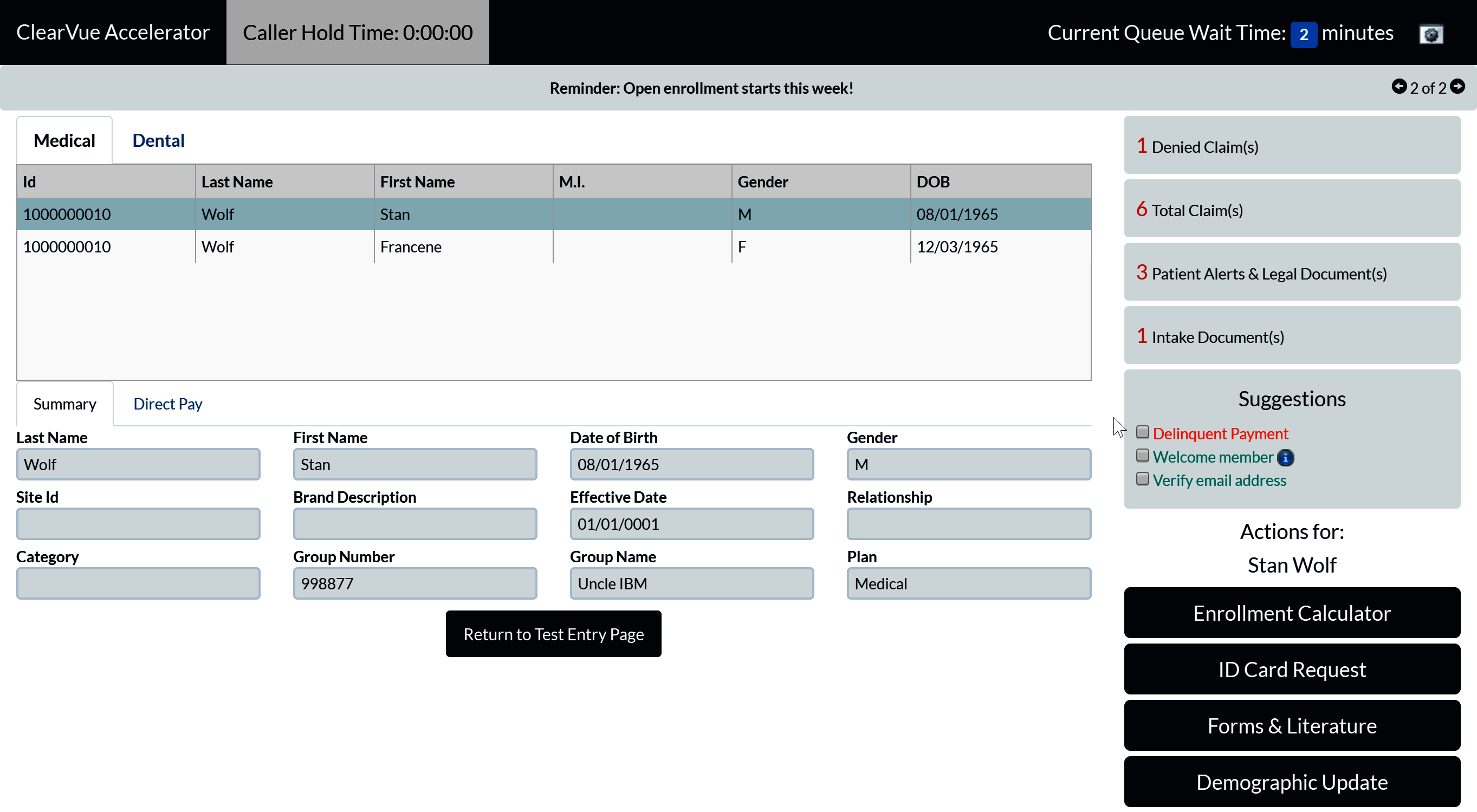Select the Francene Wolf table row
1477x812 pixels.
click(410, 247)
